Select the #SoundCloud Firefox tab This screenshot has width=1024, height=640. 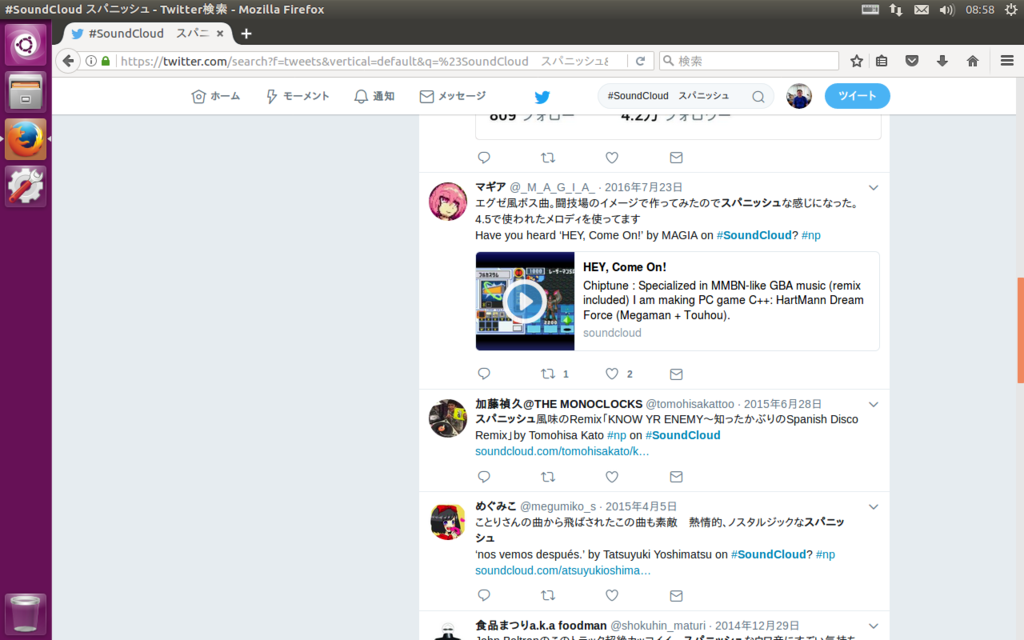click(x=148, y=33)
